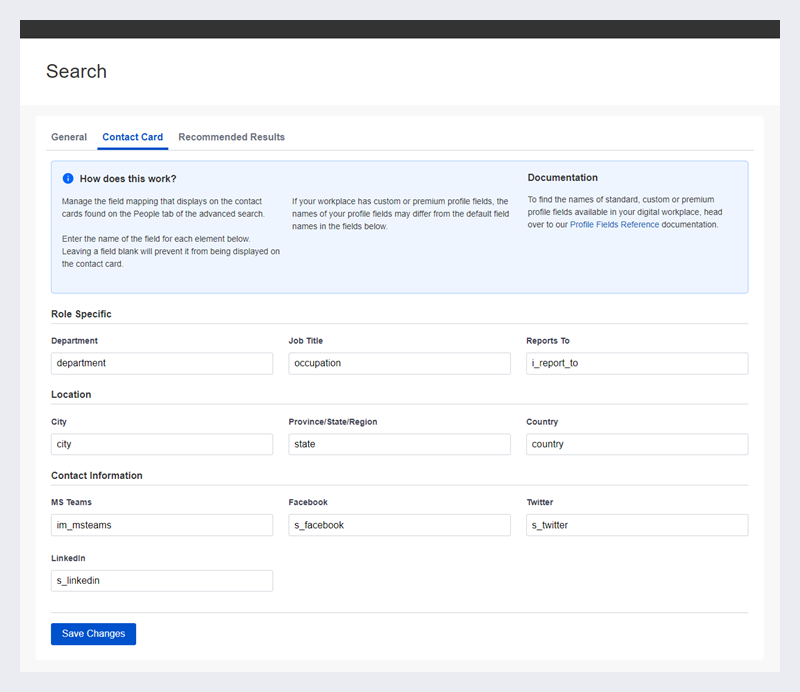Edit the Job Title field containing occupation
The width and height of the screenshot is (800, 692).
click(x=399, y=363)
